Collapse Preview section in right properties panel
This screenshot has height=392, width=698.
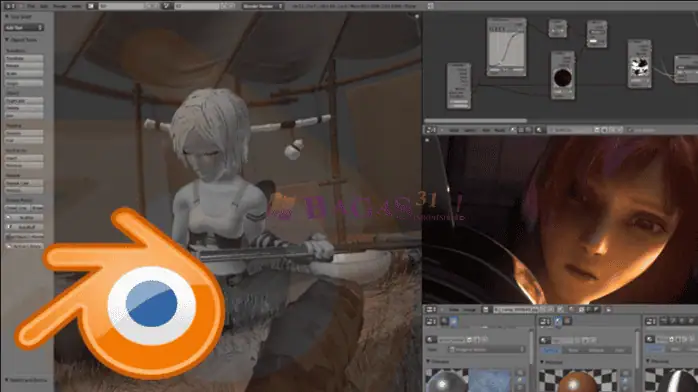pyautogui.click(x=648, y=361)
